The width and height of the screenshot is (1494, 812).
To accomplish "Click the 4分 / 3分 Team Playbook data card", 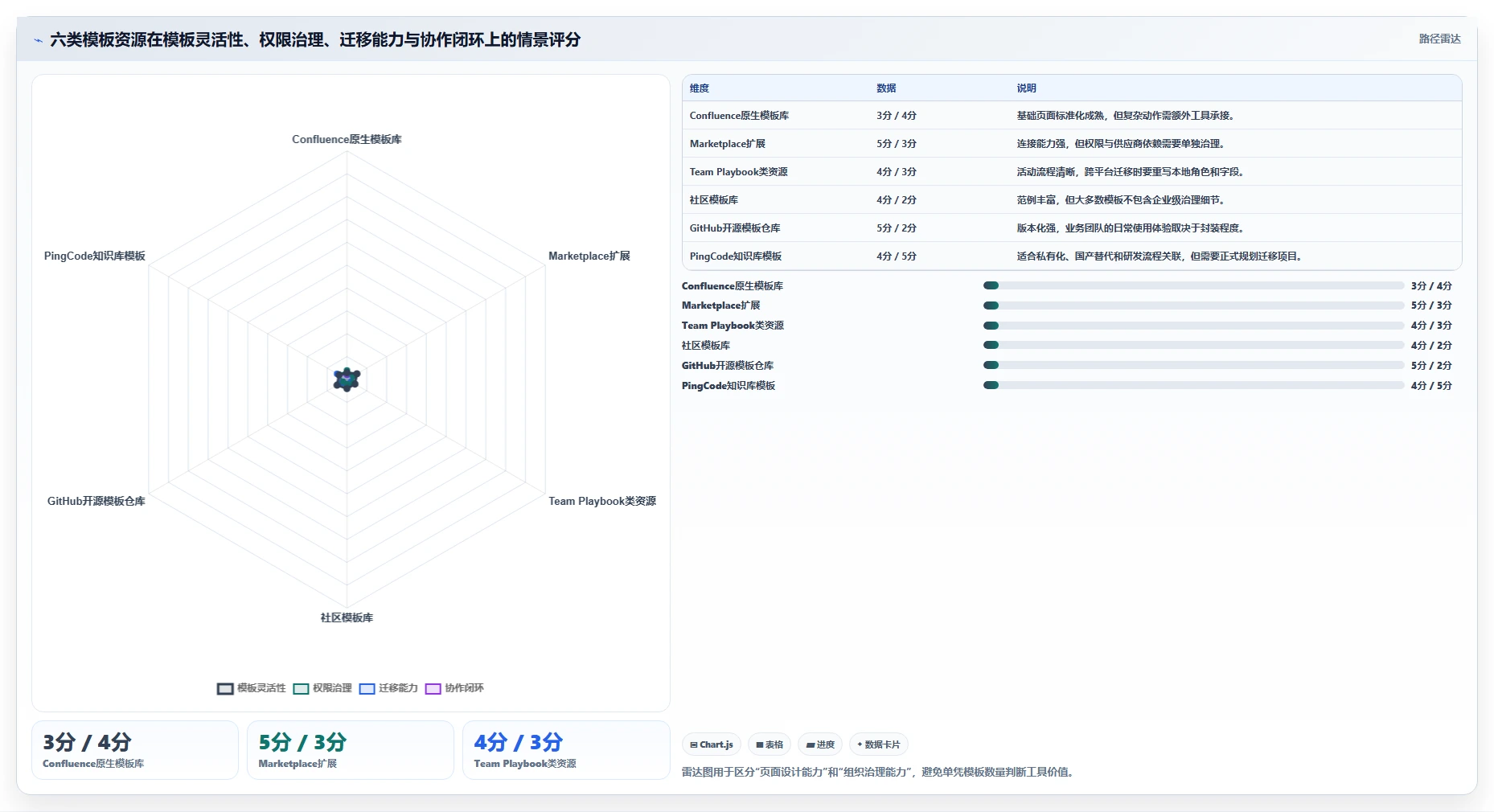I will point(566,750).
